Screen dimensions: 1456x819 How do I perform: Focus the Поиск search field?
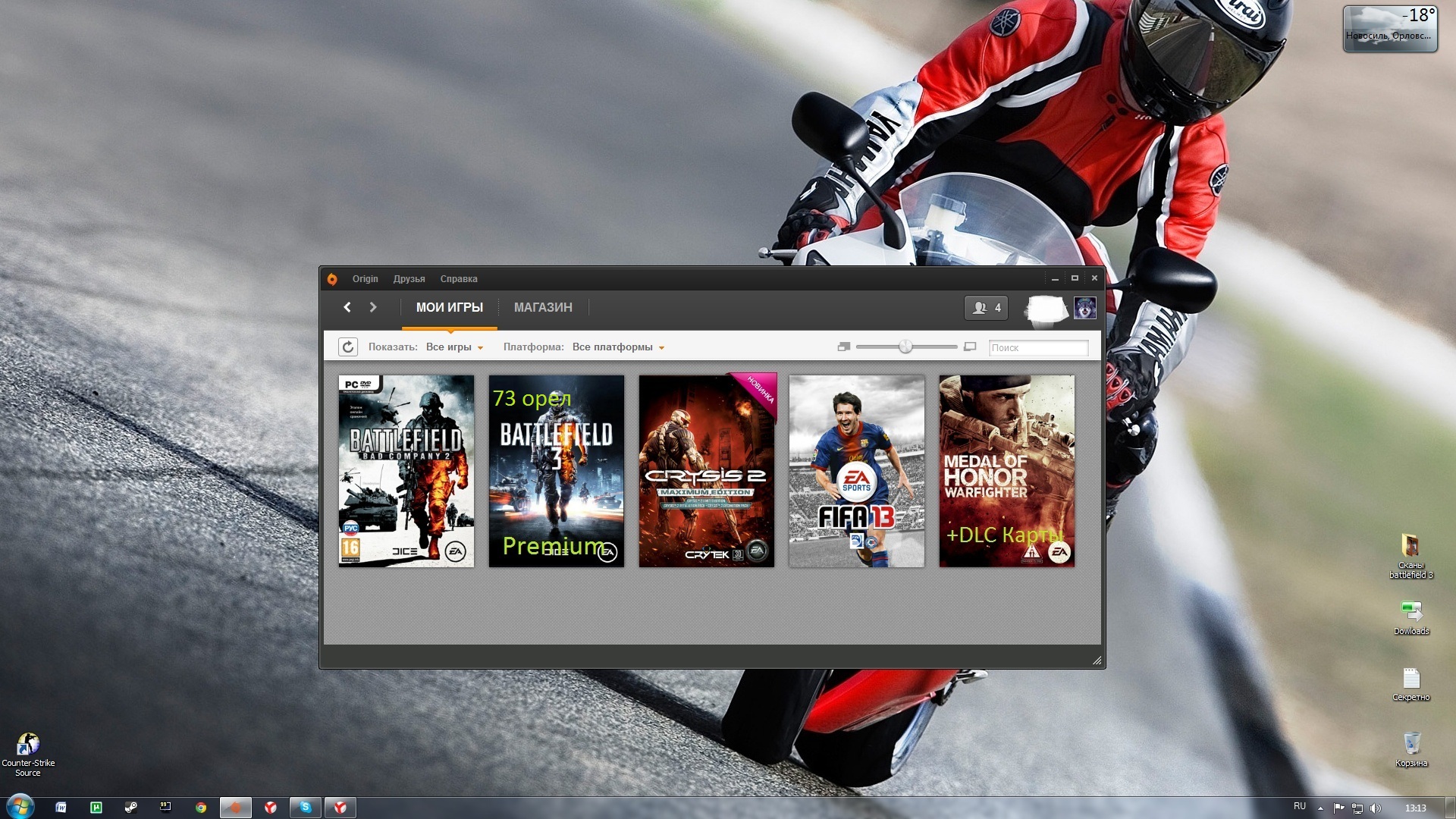(x=1038, y=347)
